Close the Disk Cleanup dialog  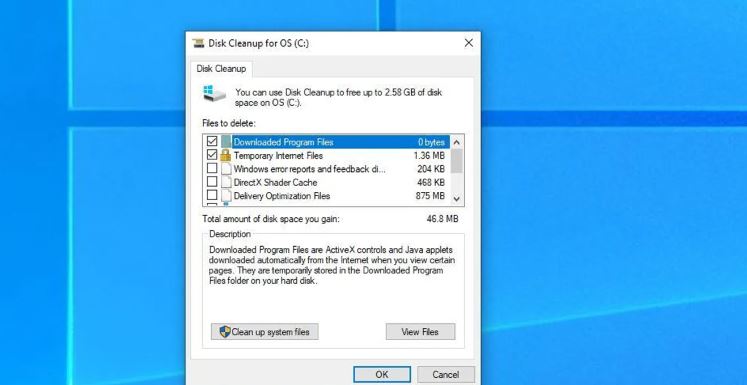coord(469,43)
